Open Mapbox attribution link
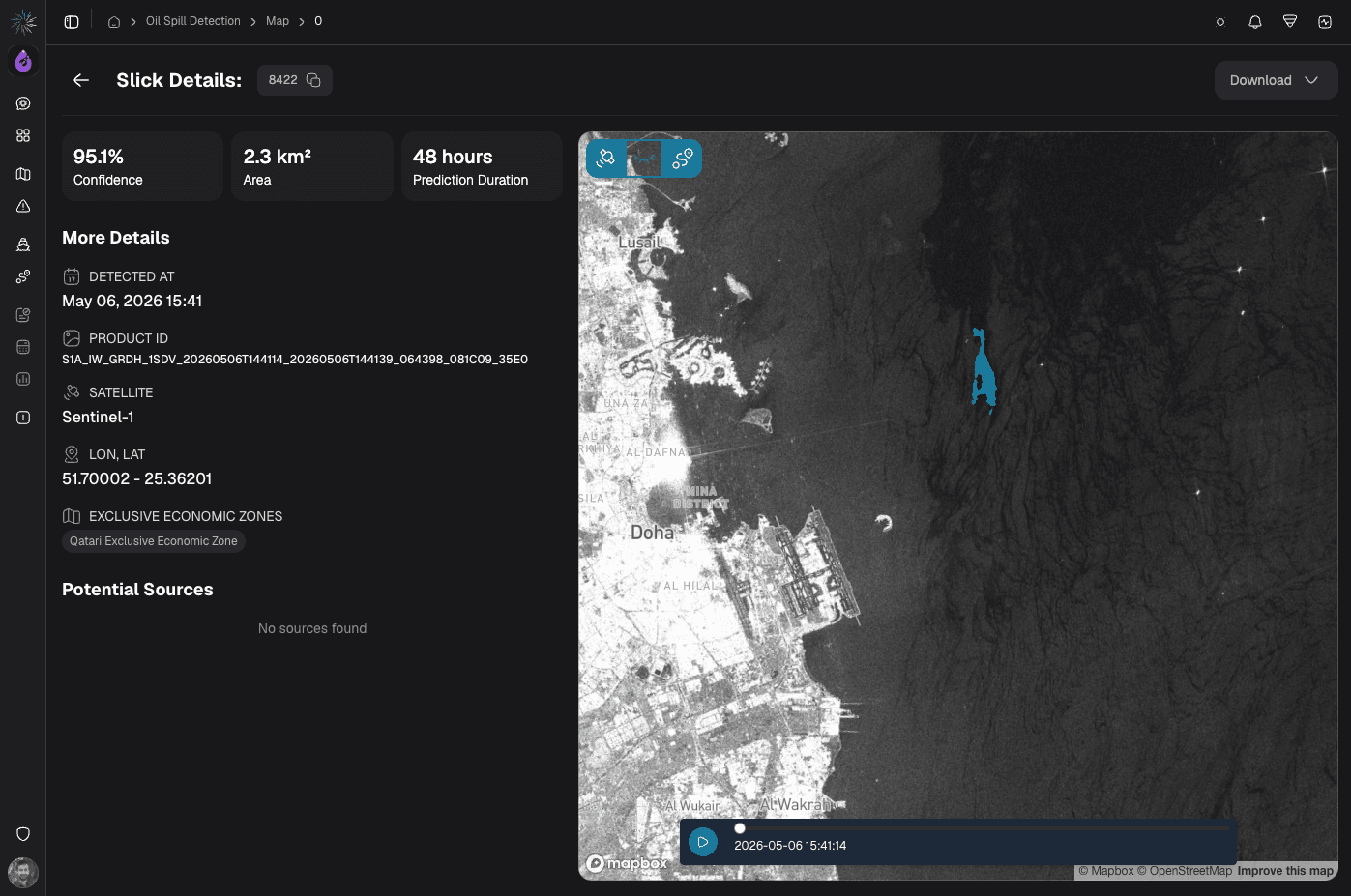Screen dimensions: 1351x896 1106,871
